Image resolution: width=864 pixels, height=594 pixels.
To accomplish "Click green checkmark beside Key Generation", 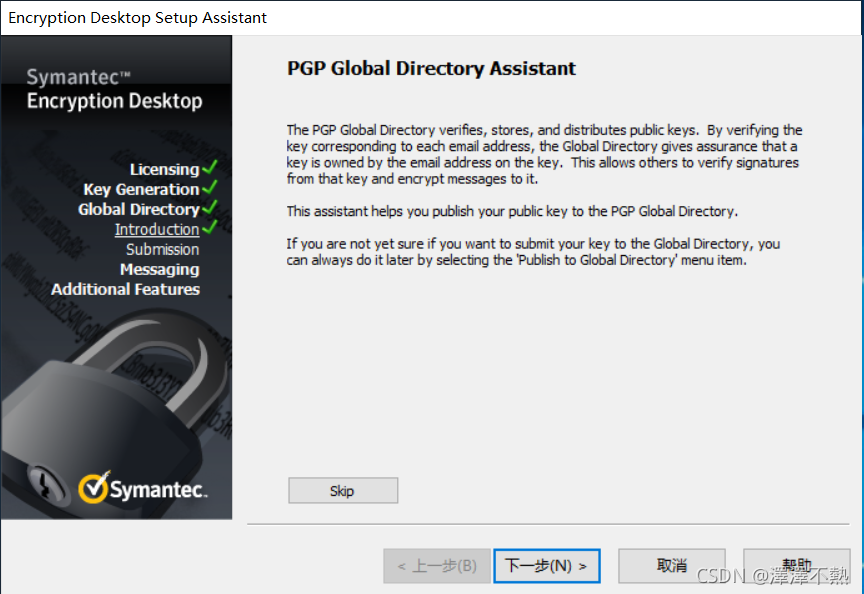I will [x=210, y=187].
